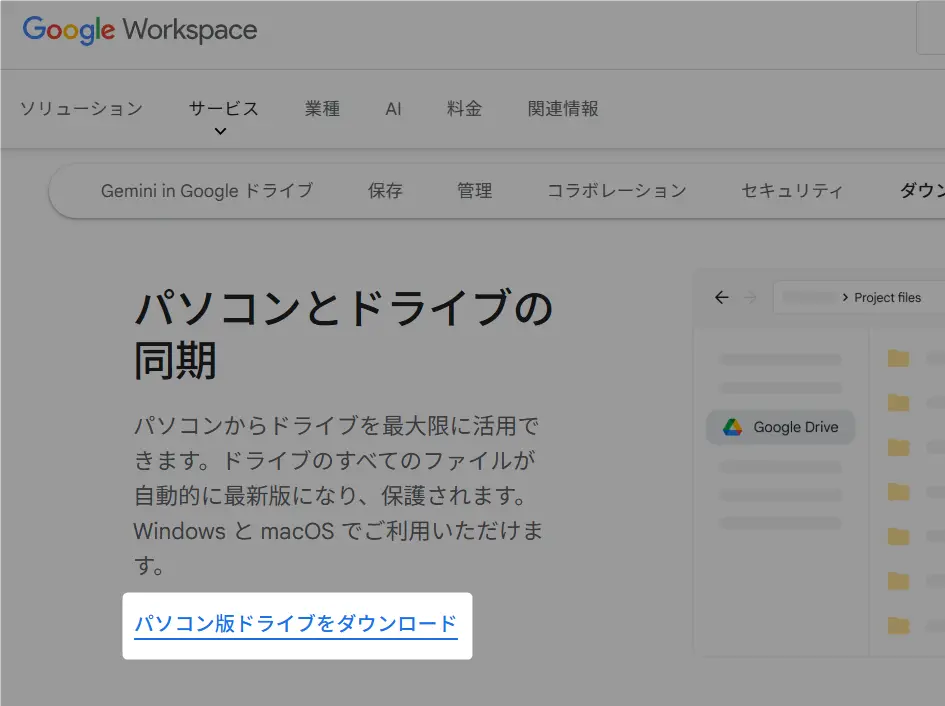Open the セキュリティ tab
The image size is (945, 706).
click(x=792, y=190)
